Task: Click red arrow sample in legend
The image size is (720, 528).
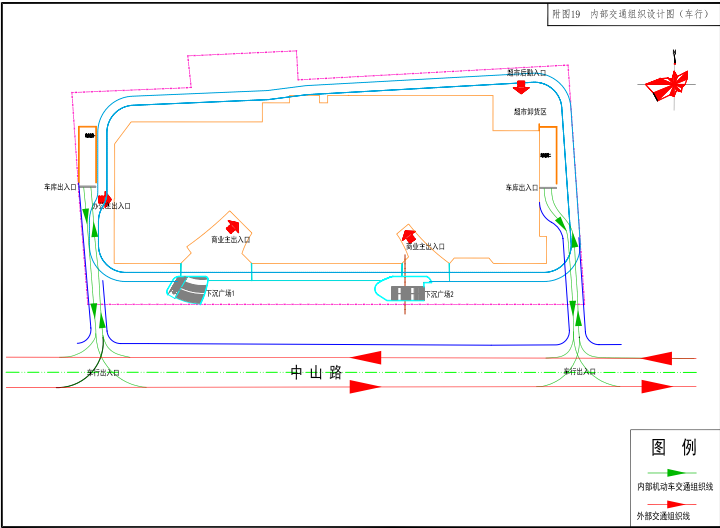Action: 671,504
